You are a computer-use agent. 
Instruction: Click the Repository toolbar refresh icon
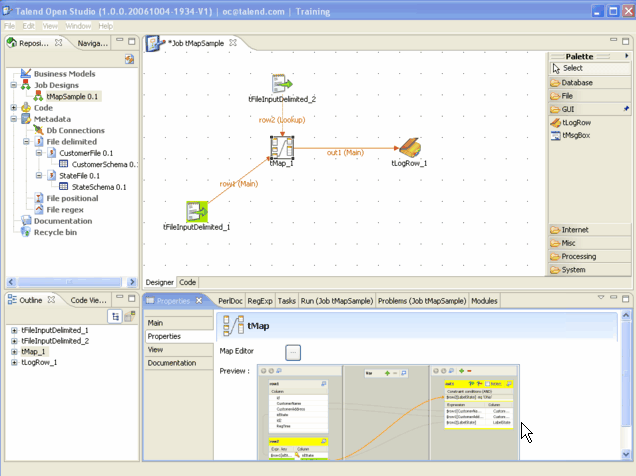(x=129, y=60)
